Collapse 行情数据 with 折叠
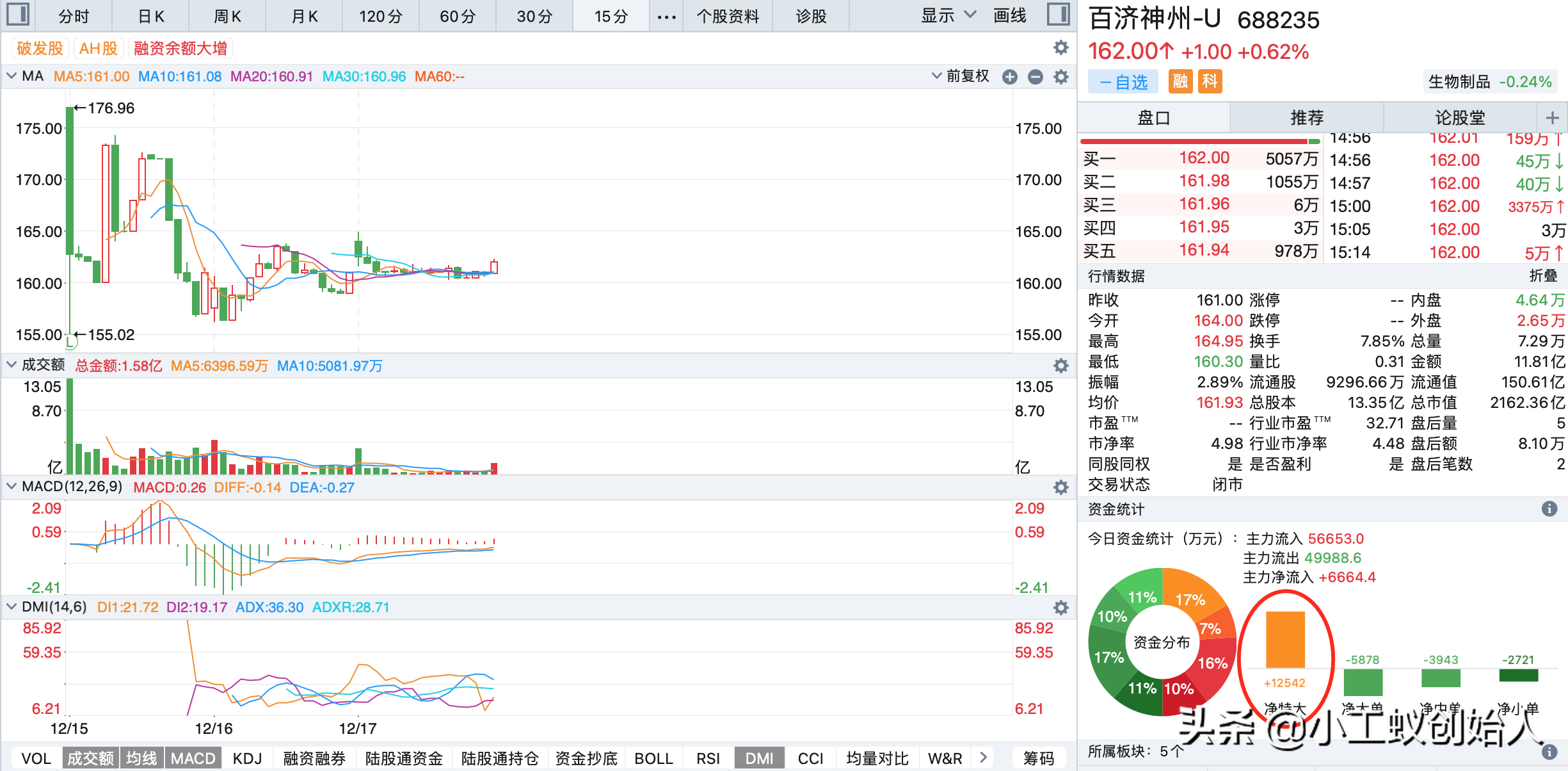1568x771 pixels. [1543, 276]
